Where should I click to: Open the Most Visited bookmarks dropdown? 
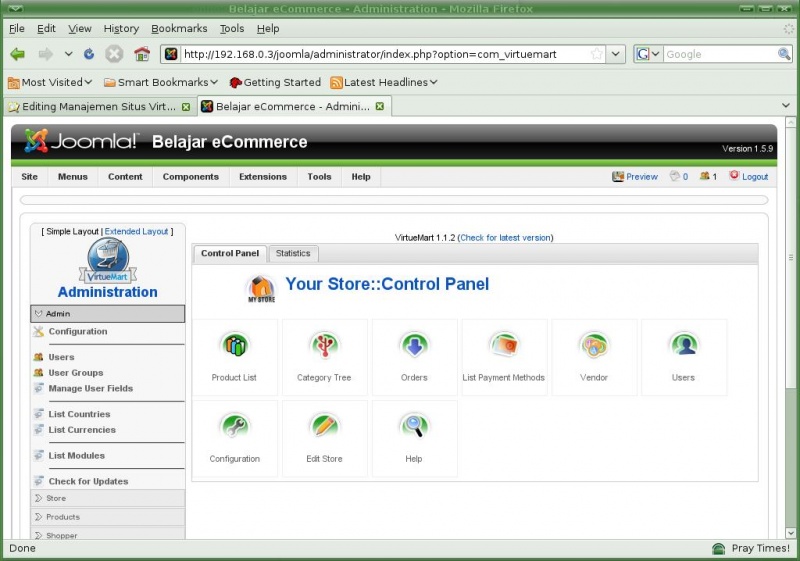click(50, 82)
